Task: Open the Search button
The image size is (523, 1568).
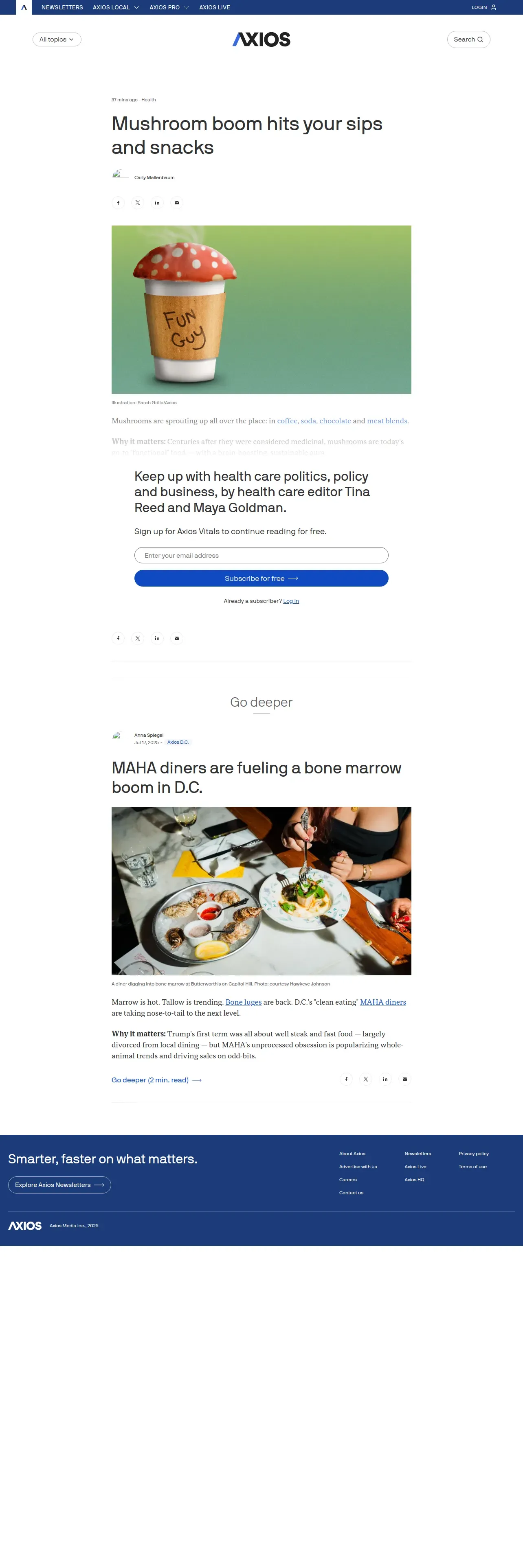Action: 468,39
